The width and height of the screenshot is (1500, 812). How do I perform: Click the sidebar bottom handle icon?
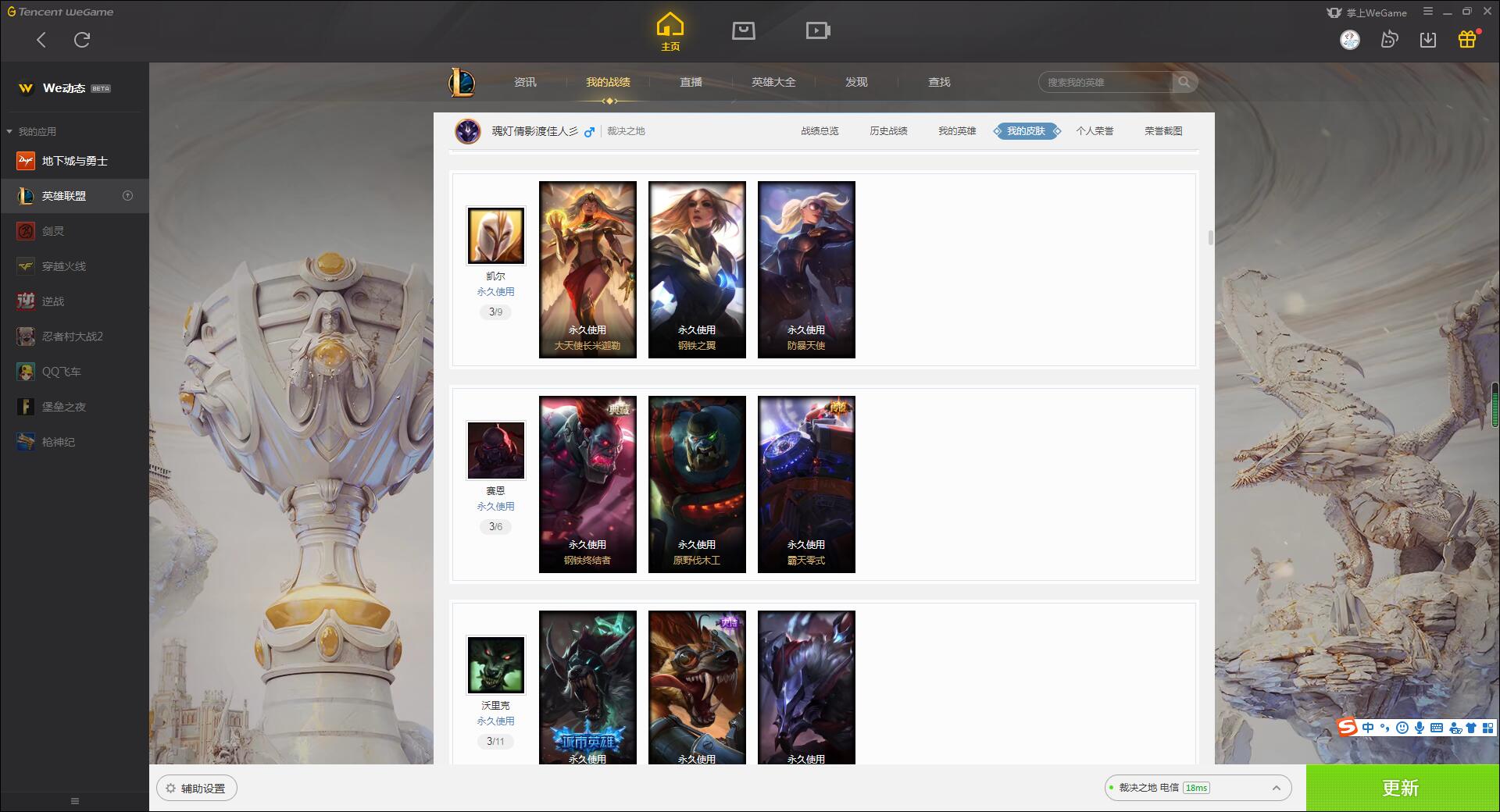tap(75, 801)
